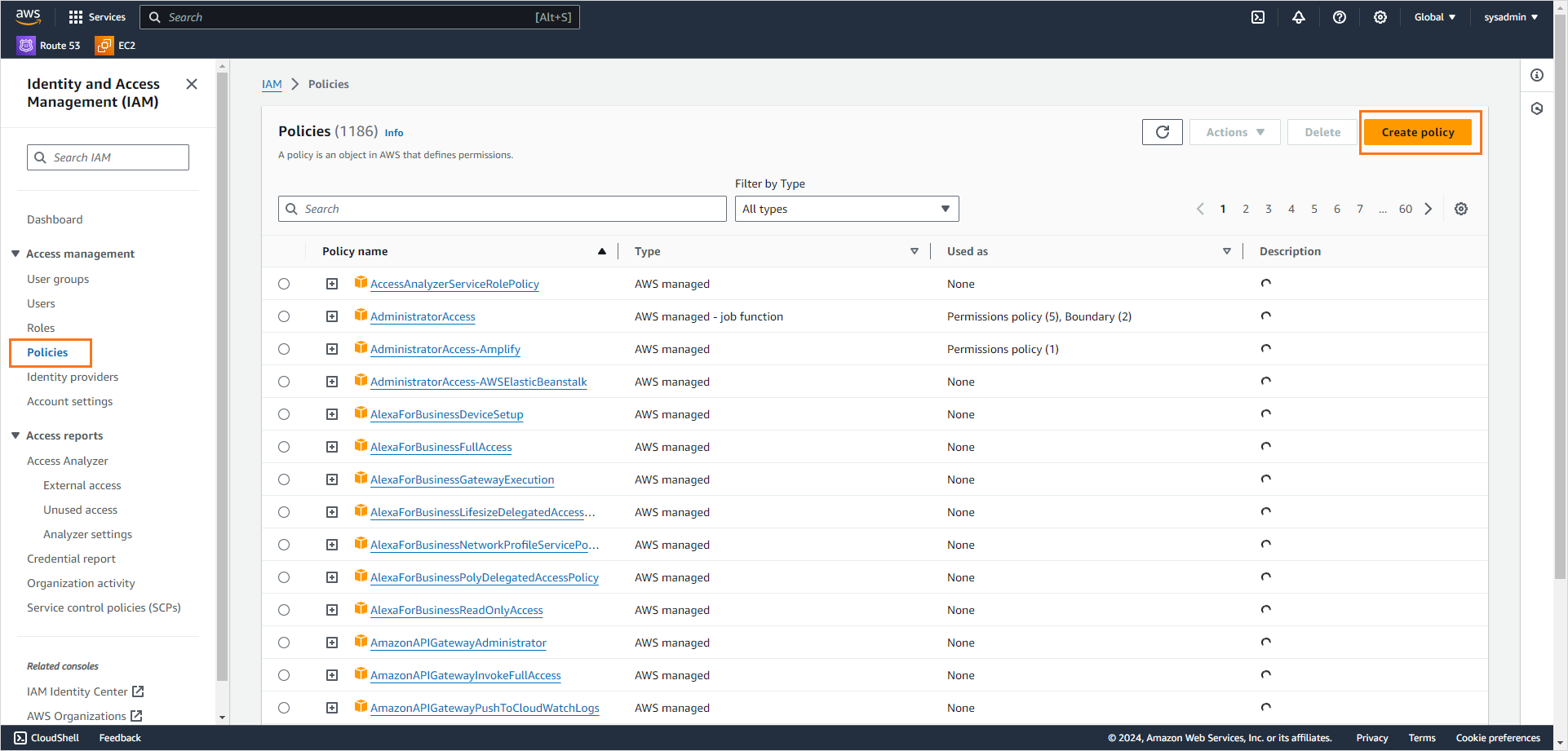Refresh the policies list
This screenshot has height=751, width=1568.
pyautogui.click(x=1163, y=132)
